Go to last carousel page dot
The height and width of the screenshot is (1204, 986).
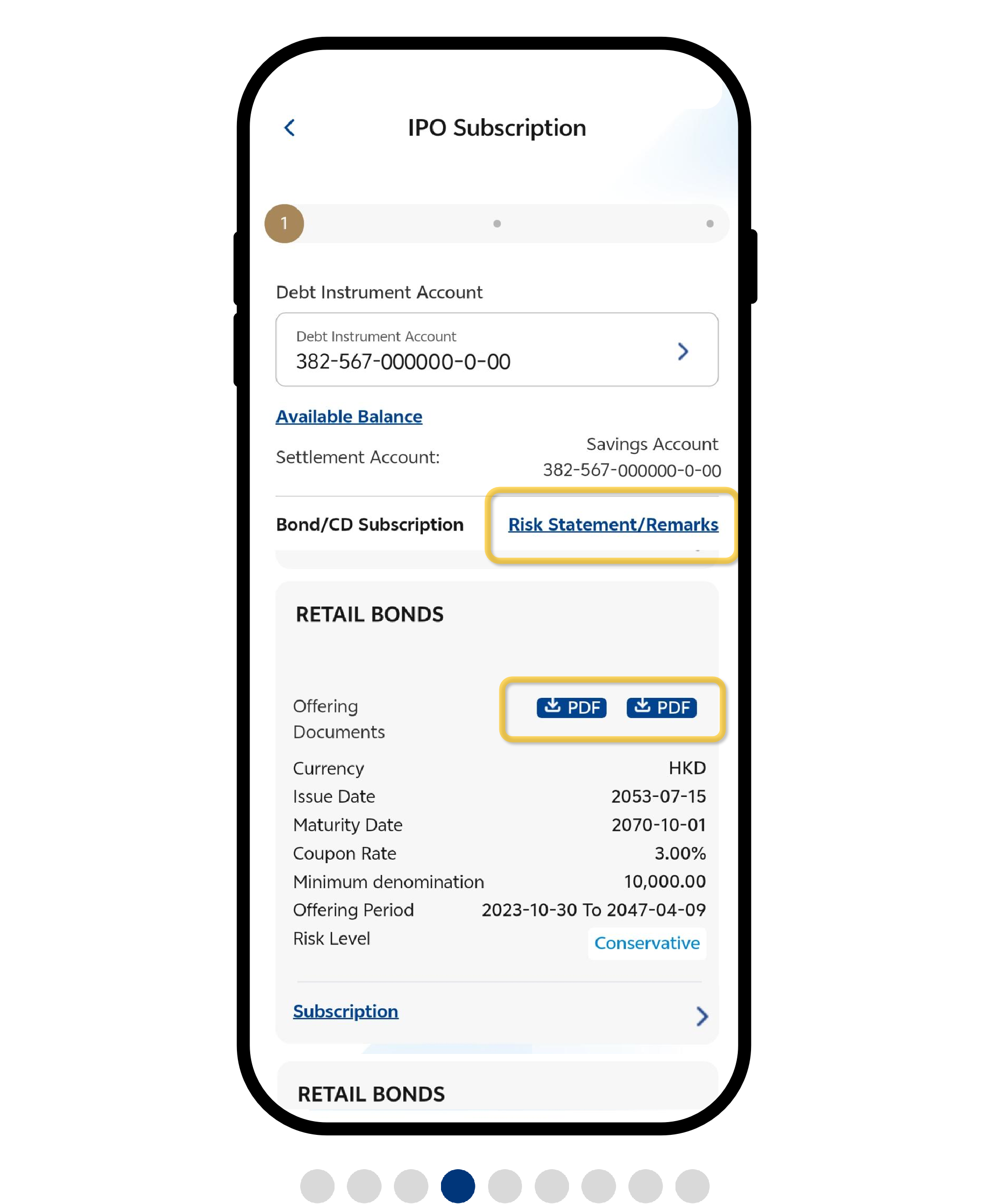click(x=692, y=1186)
